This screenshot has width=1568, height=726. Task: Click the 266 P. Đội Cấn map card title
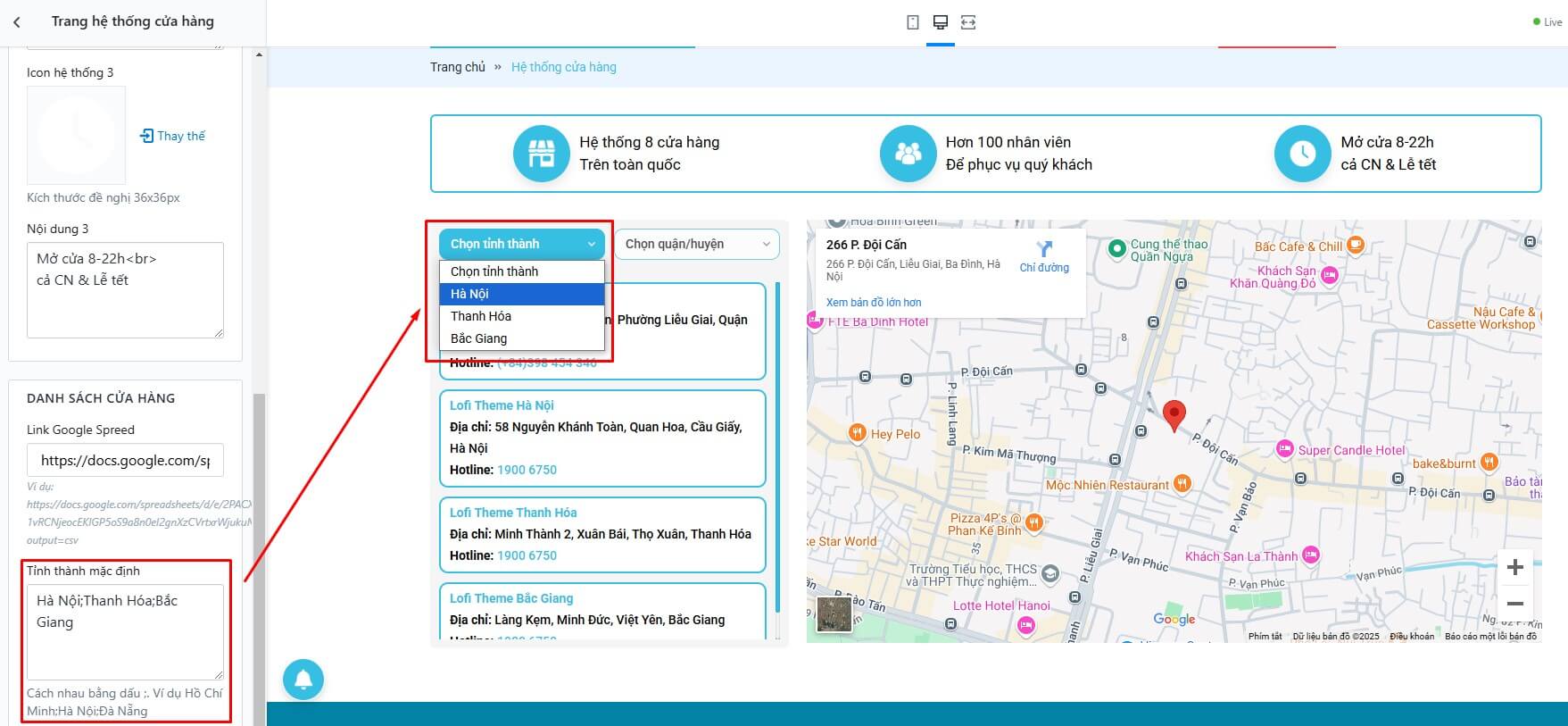(x=866, y=245)
